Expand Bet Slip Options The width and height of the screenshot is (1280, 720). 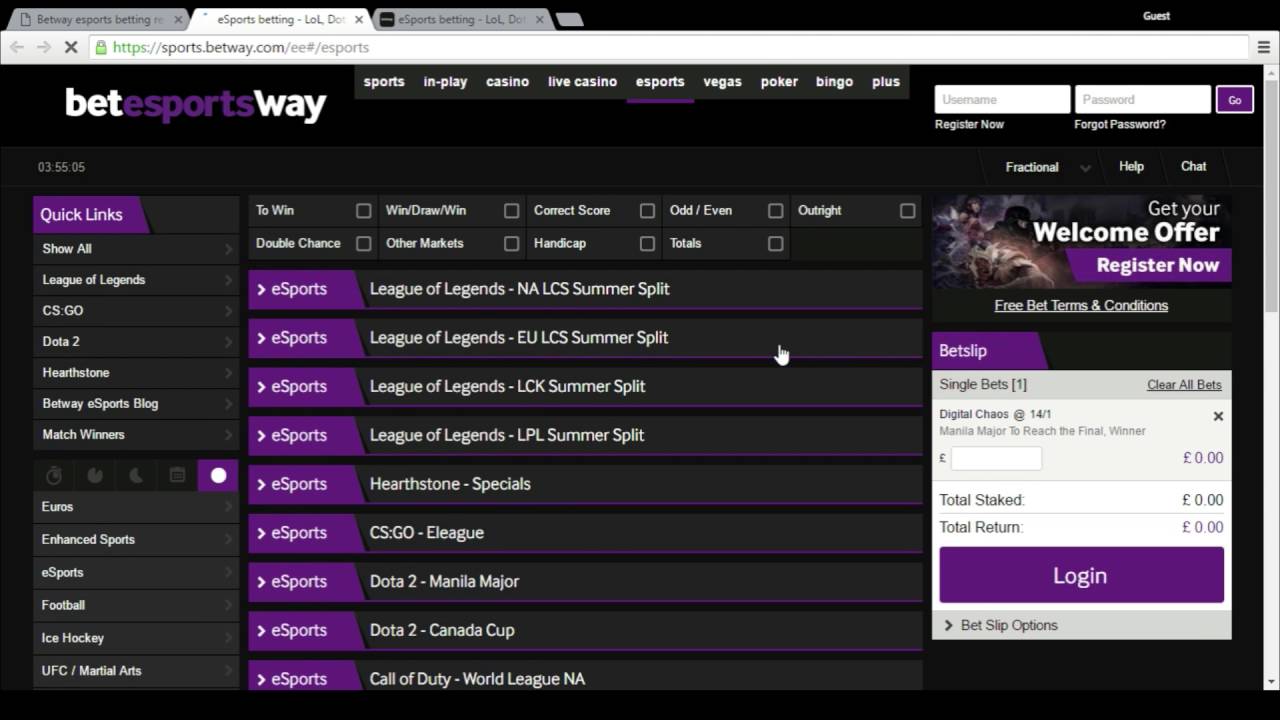(x=1081, y=625)
